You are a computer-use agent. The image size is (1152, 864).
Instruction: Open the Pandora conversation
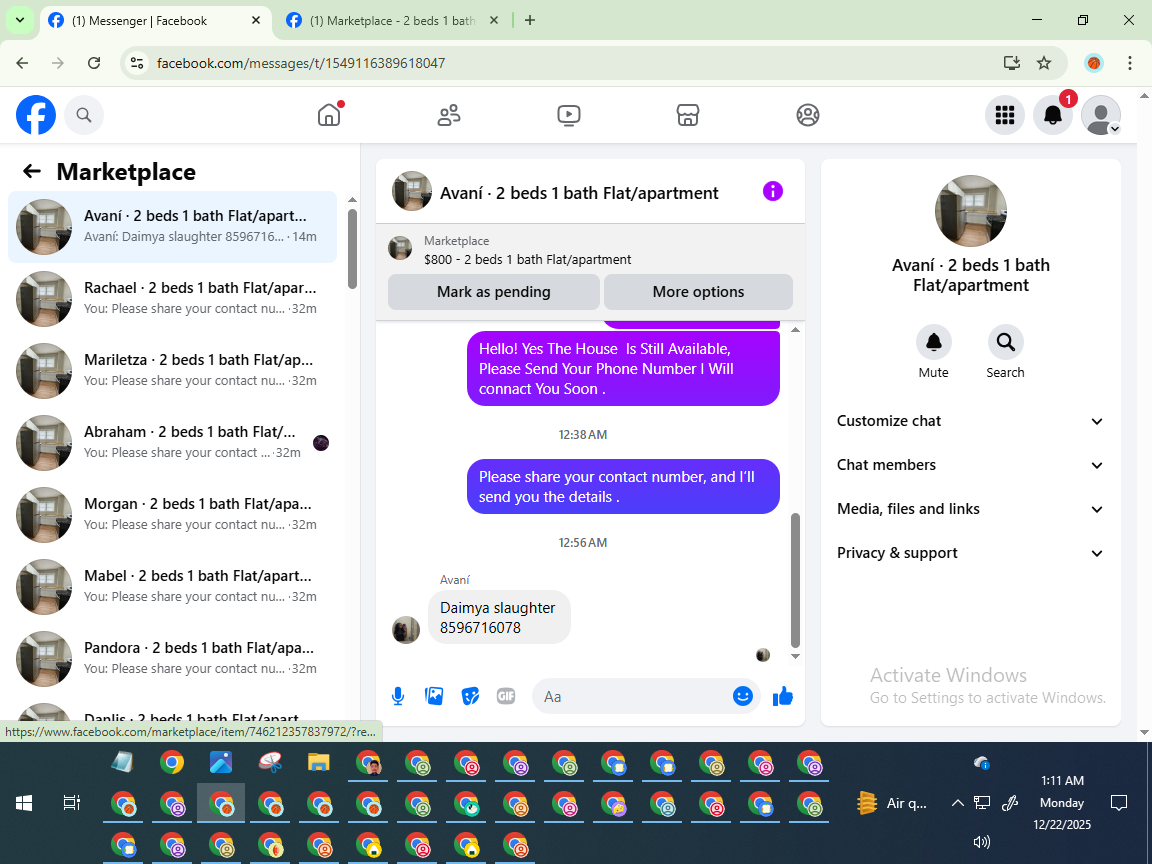tap(173, 658)
